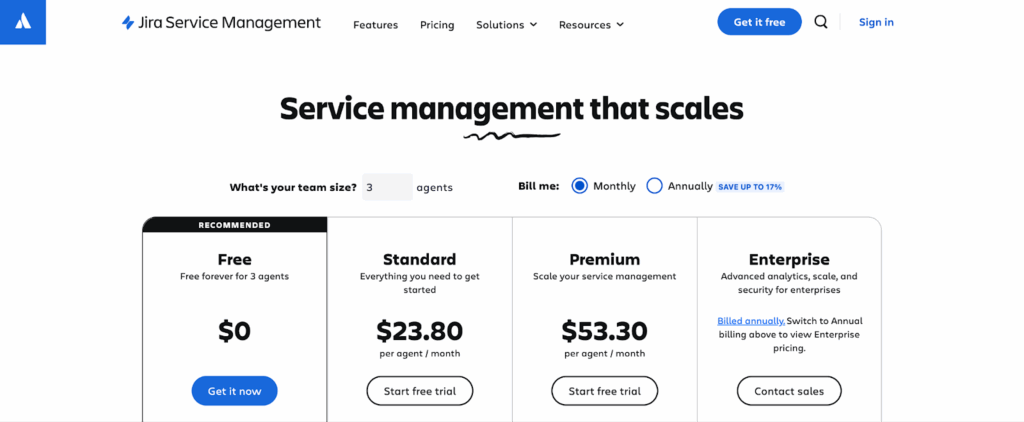
Task: Click the Sign in link
Action: [876, 22]
